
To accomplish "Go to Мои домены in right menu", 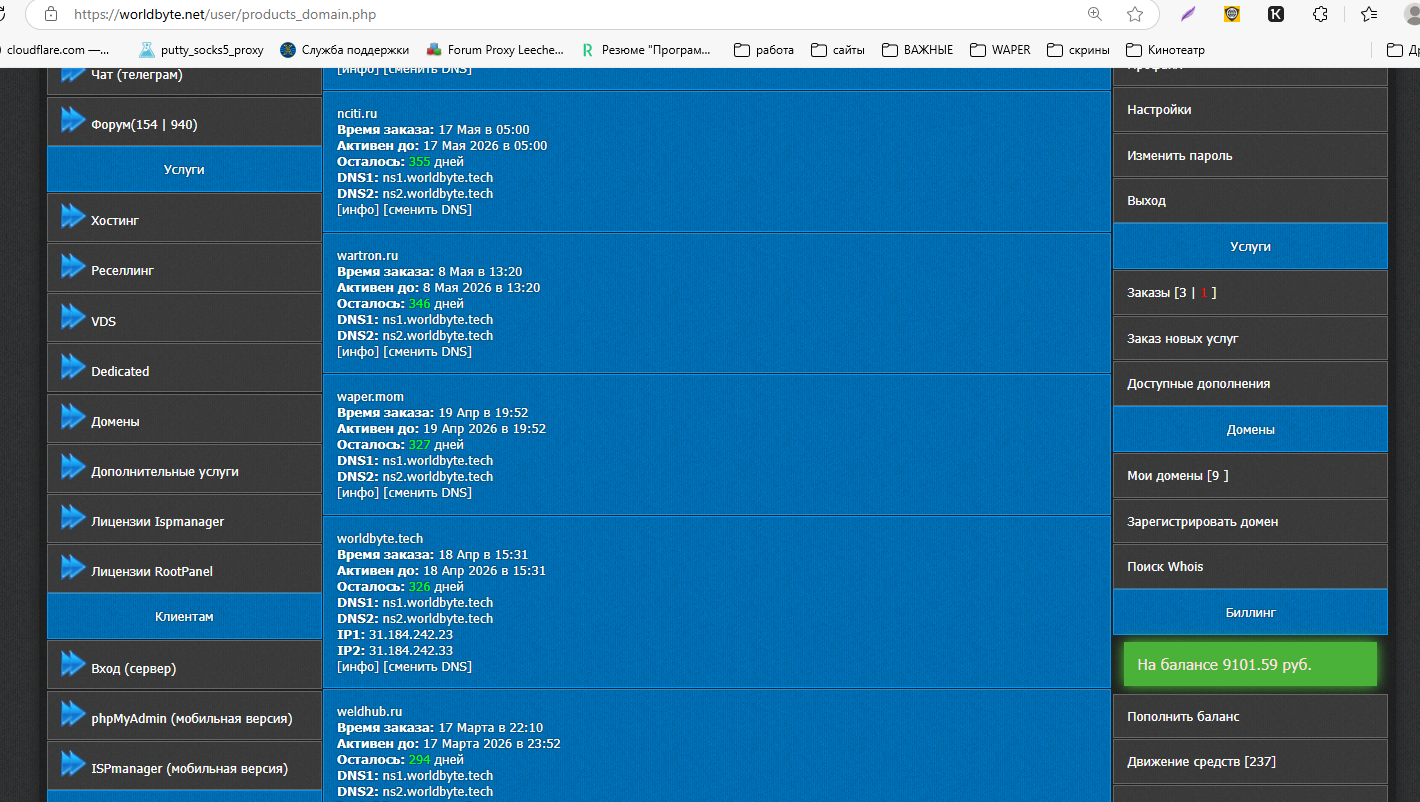I will point(1177,476).
